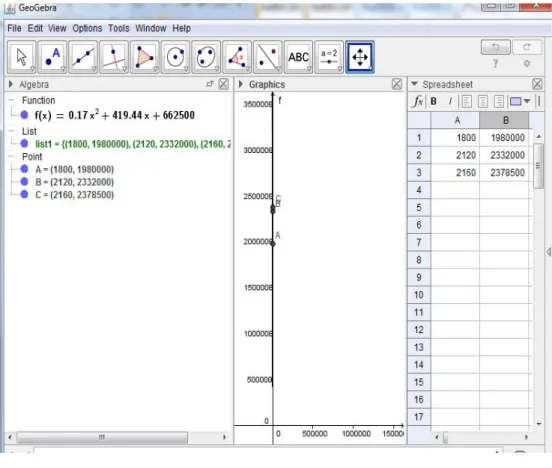552x468 pixels.
Task: Close the Graphics panel
Action: (x=397, y=84)
